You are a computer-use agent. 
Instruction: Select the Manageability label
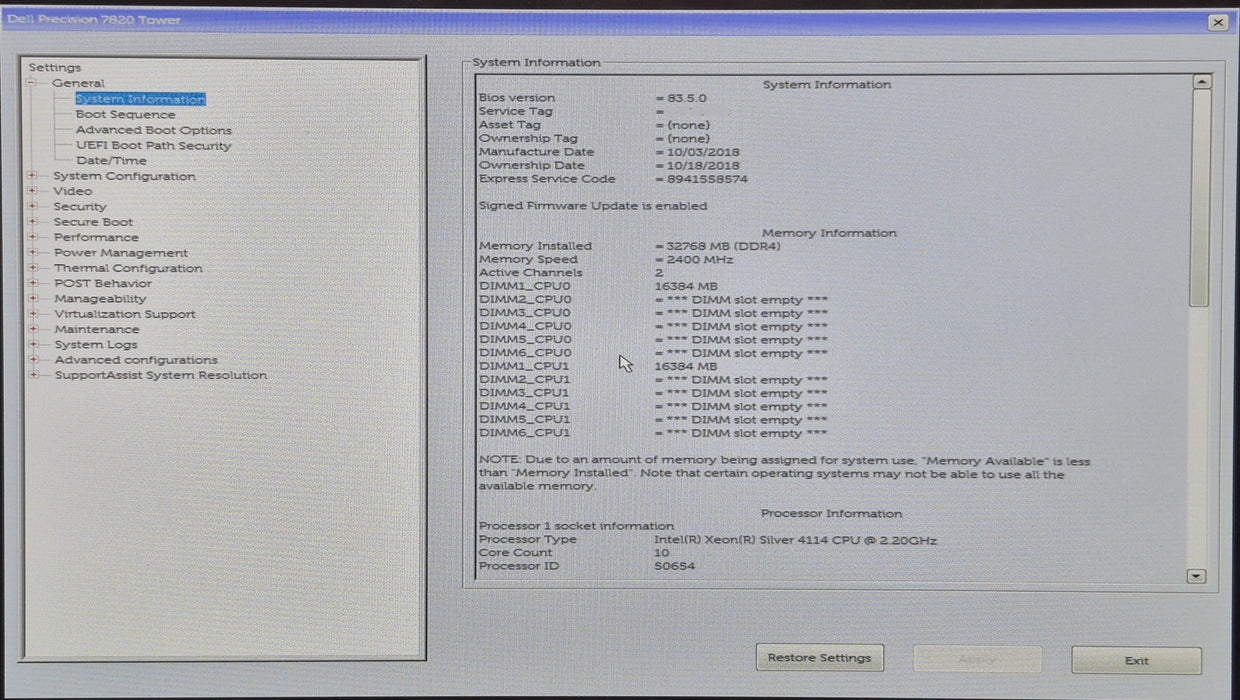pos(100,298)
